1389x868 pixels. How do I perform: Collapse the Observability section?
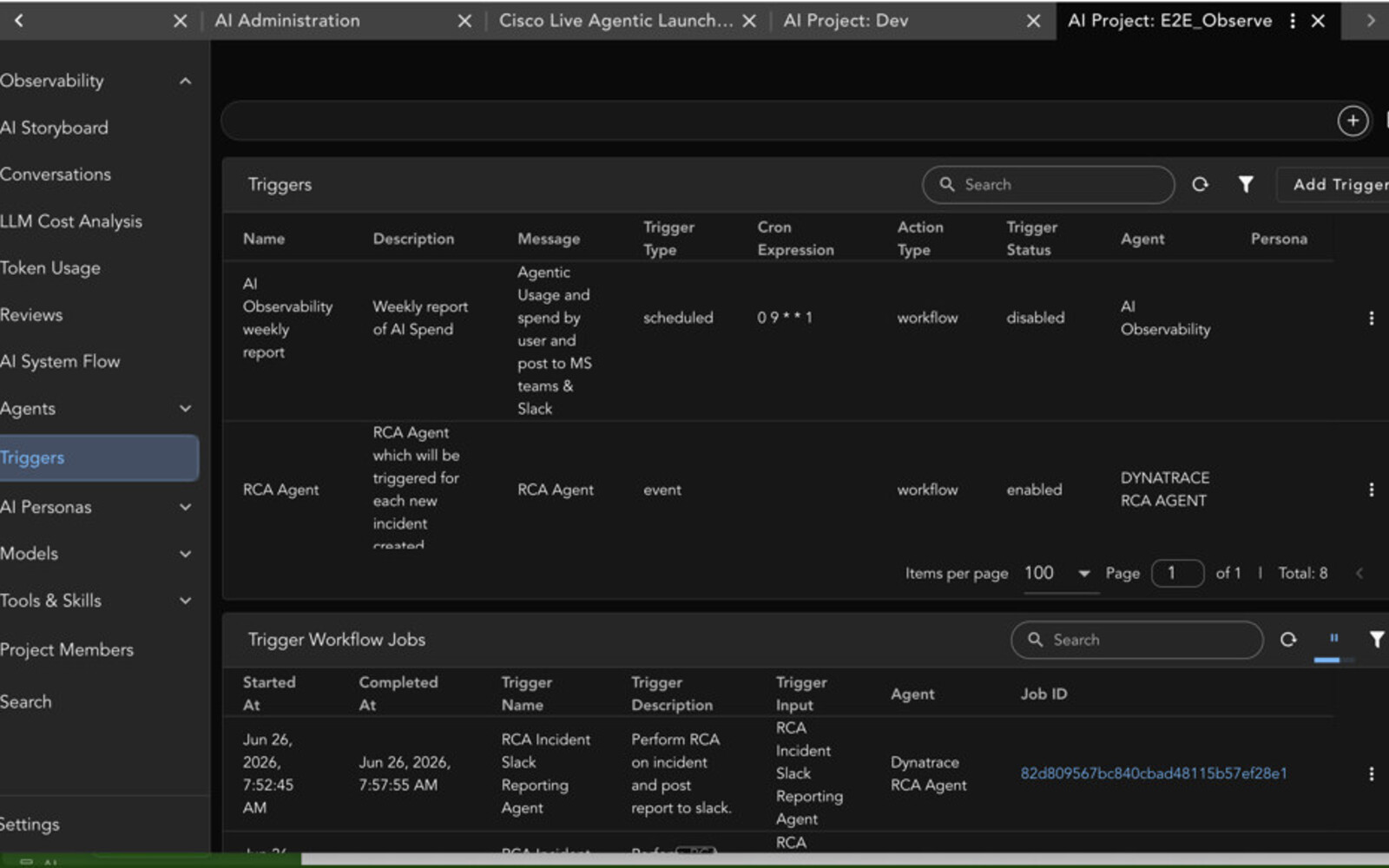(185, 81)
